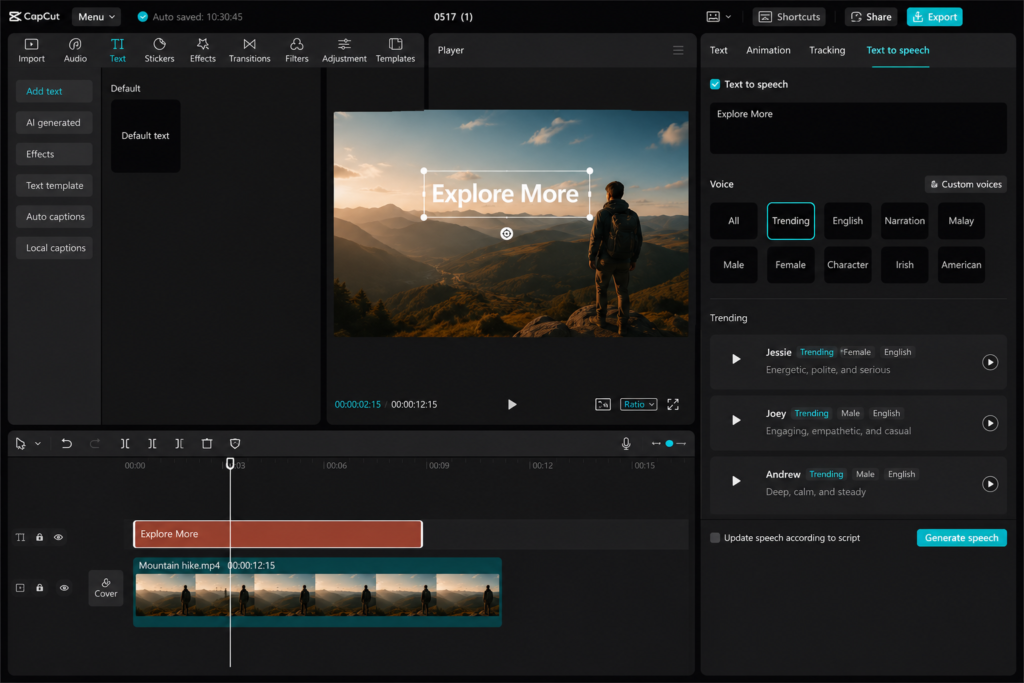Open the Menu dropdown
The height and width of the screenshot is (683, 1024).
(x=96, y=17)
